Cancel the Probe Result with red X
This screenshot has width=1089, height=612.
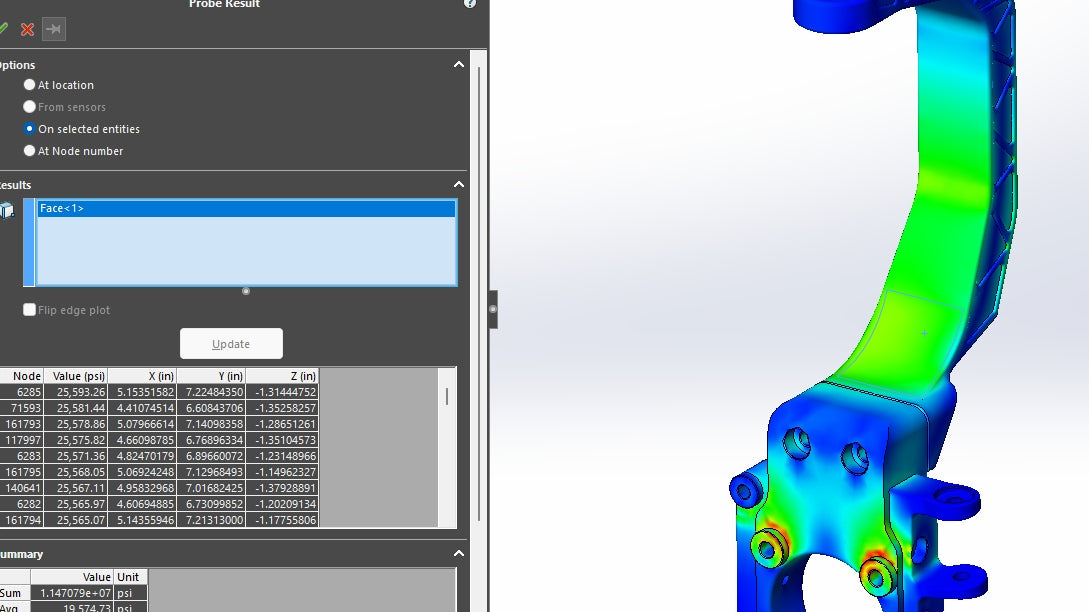click(x=28, y=29)
